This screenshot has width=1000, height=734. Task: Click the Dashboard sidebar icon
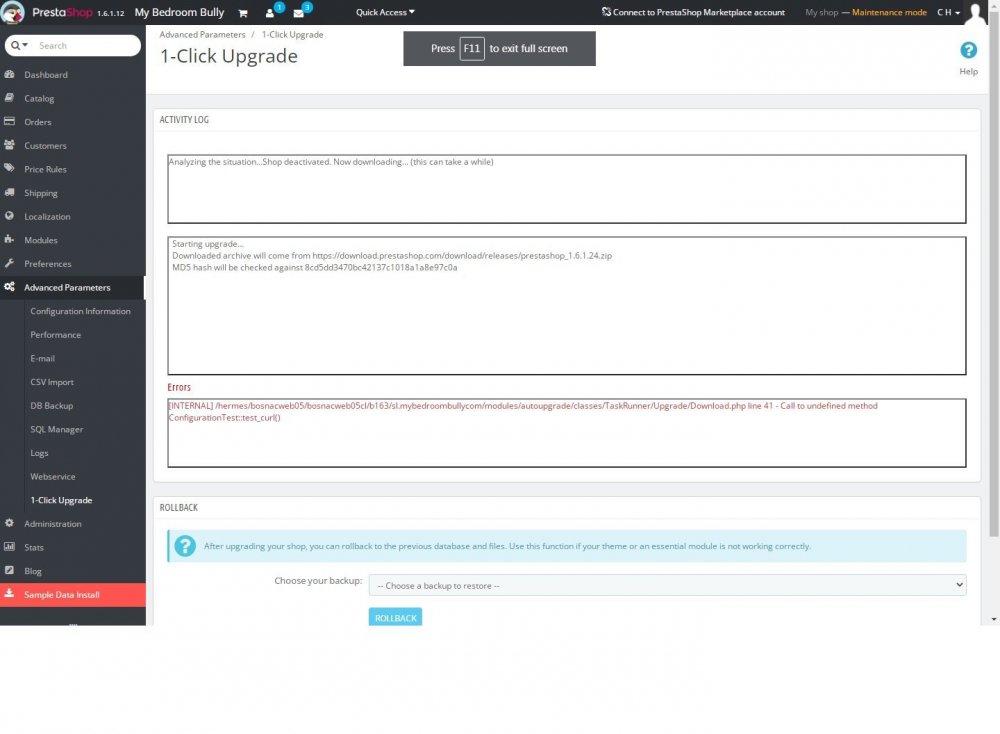[10, 75]
